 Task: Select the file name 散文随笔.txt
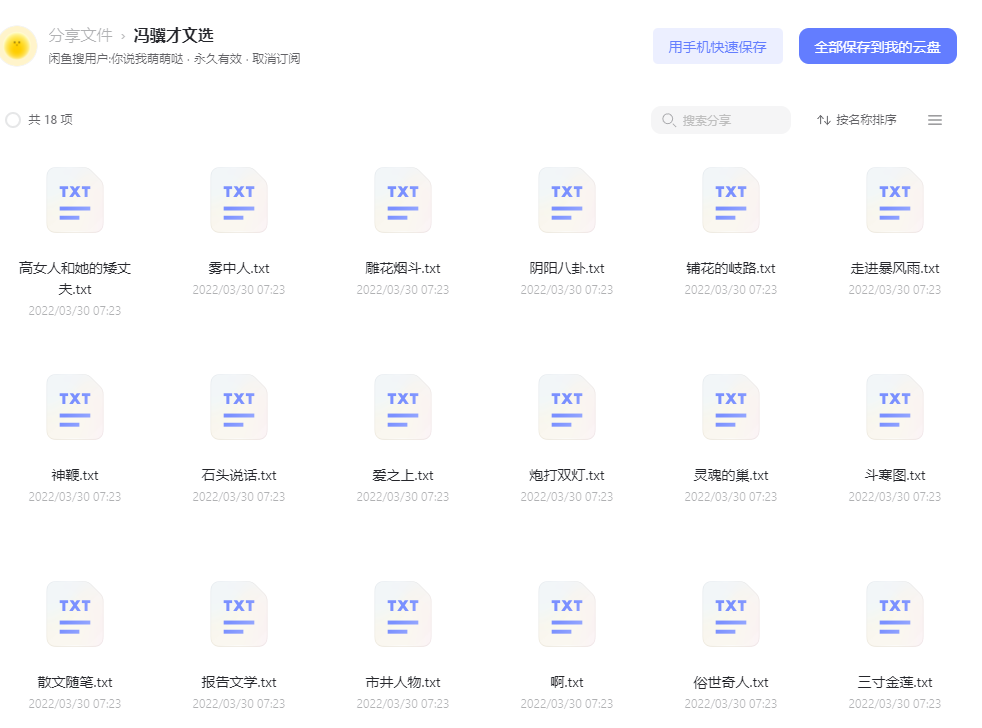pyautogui.click(x=75, y=682)
